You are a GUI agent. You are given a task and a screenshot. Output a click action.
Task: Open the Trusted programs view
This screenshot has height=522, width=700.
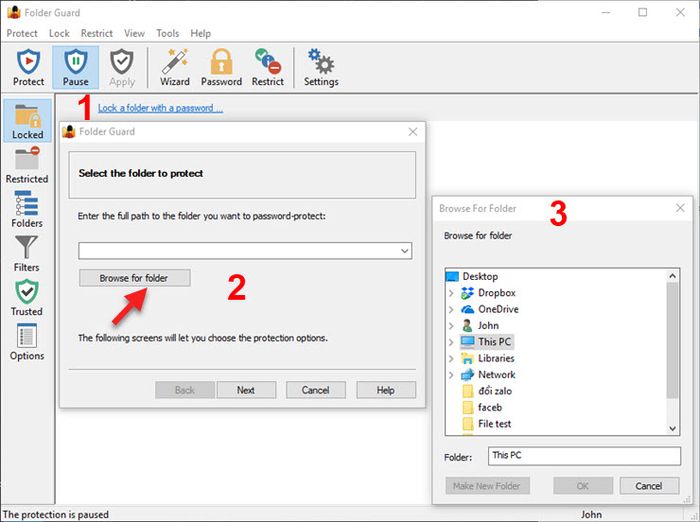pyautogui.click(x=27, y=298)
